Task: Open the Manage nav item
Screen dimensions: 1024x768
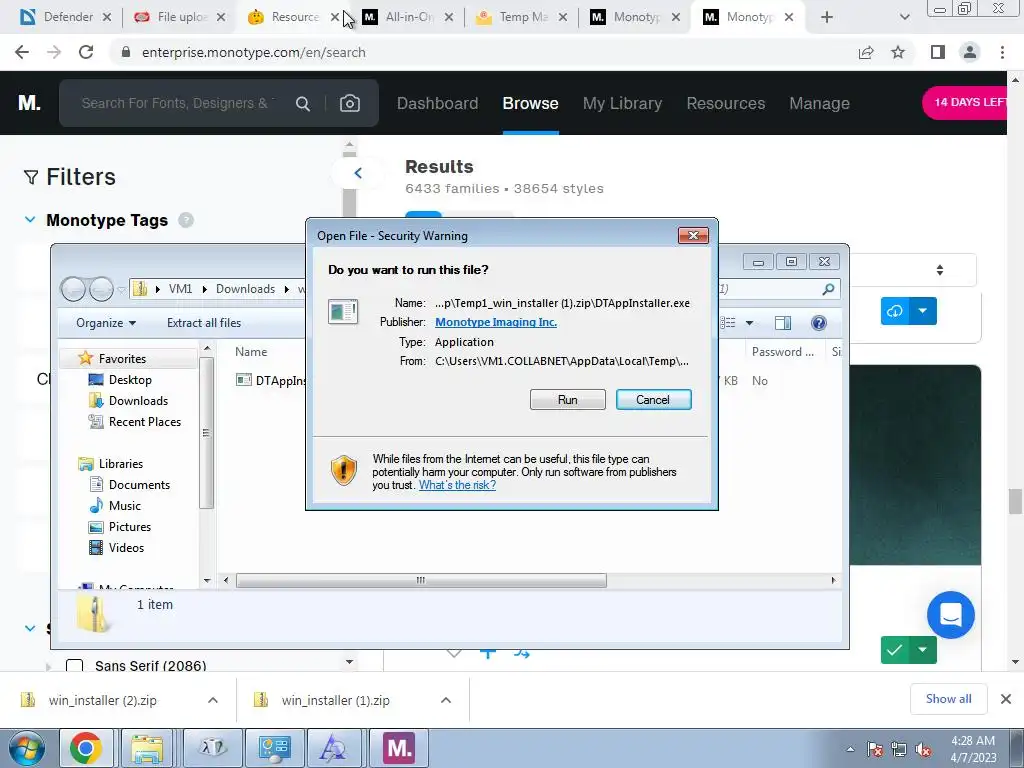Action: pyautogui.click(x=819, y=103)
